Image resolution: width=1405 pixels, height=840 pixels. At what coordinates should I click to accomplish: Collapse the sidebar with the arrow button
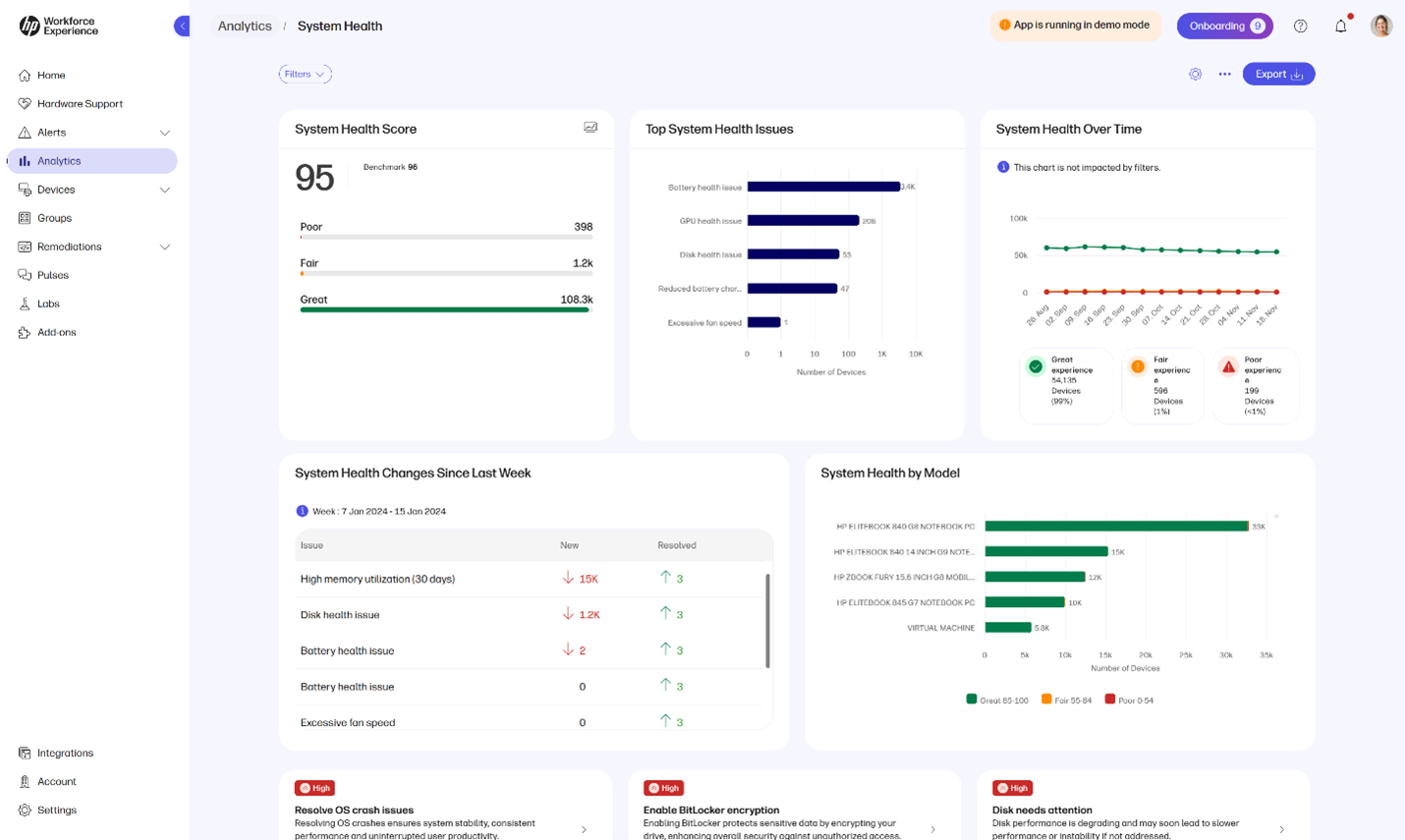pyautogui.click(x=182, y=27)
